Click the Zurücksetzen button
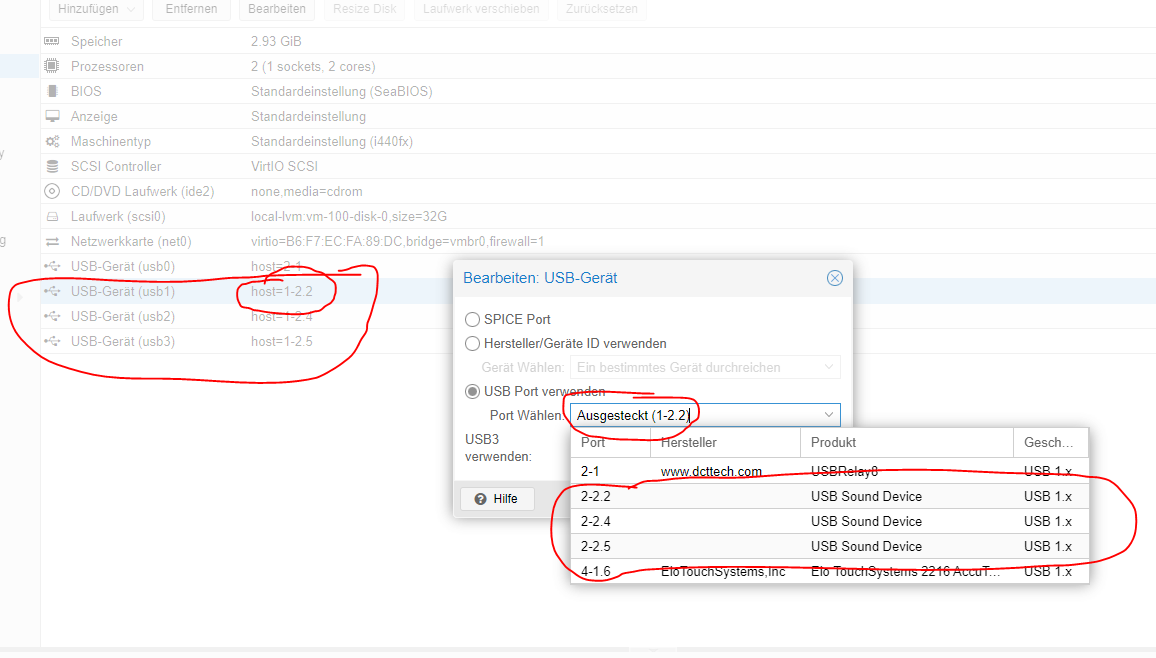 pos(602,9)
